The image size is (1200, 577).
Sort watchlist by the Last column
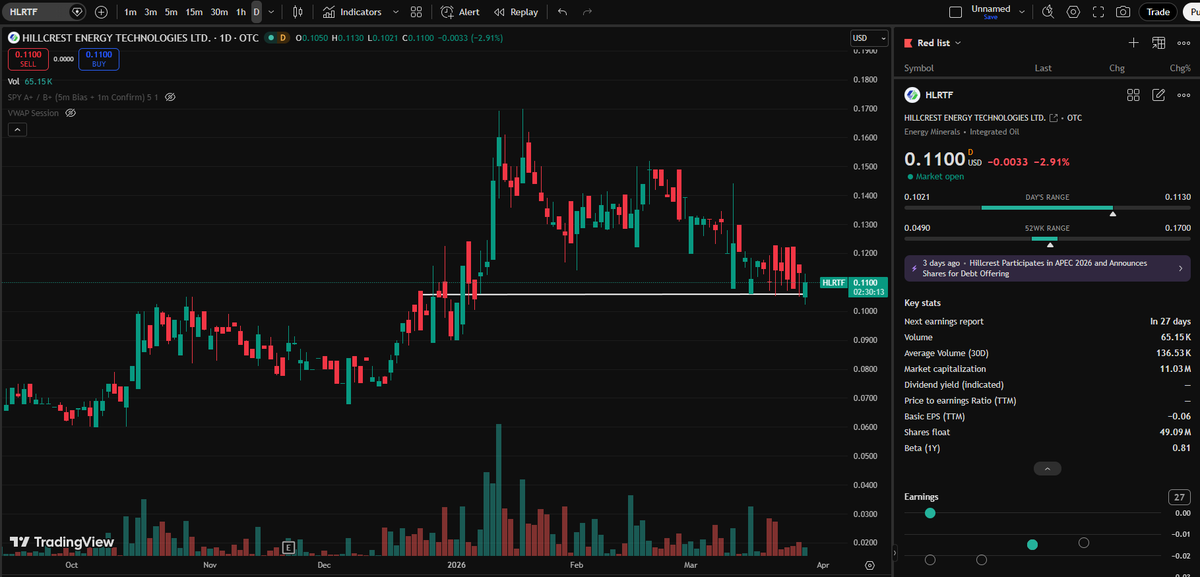[x=1043, y=68]
